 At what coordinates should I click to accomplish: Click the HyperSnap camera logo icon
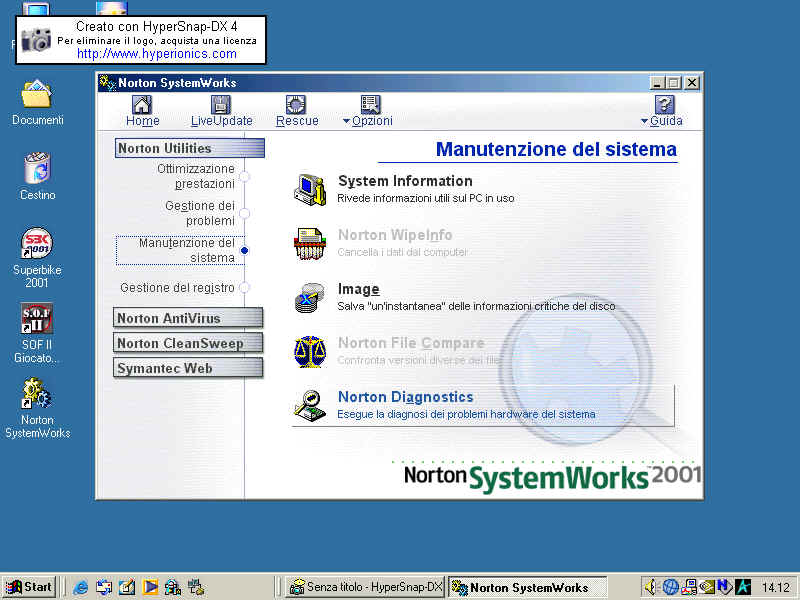pos(36,40)
